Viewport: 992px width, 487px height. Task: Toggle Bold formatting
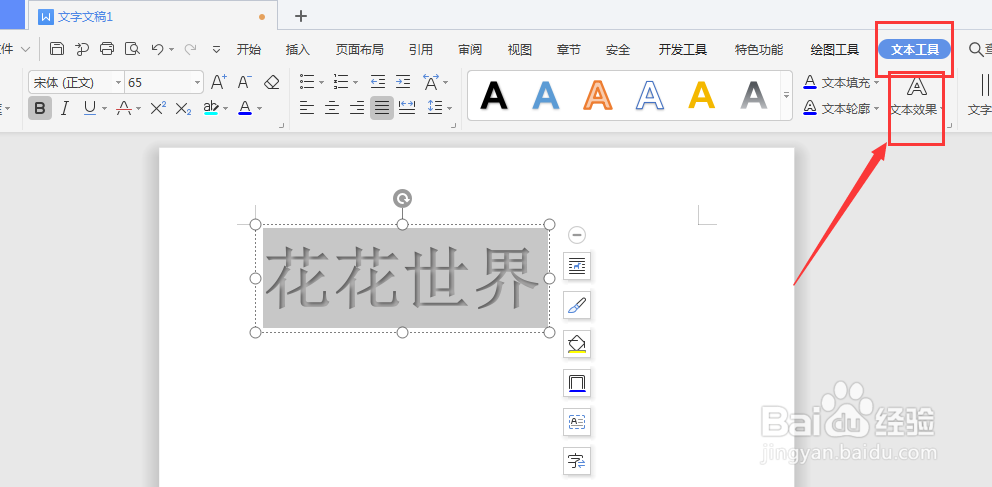point(40,108)
